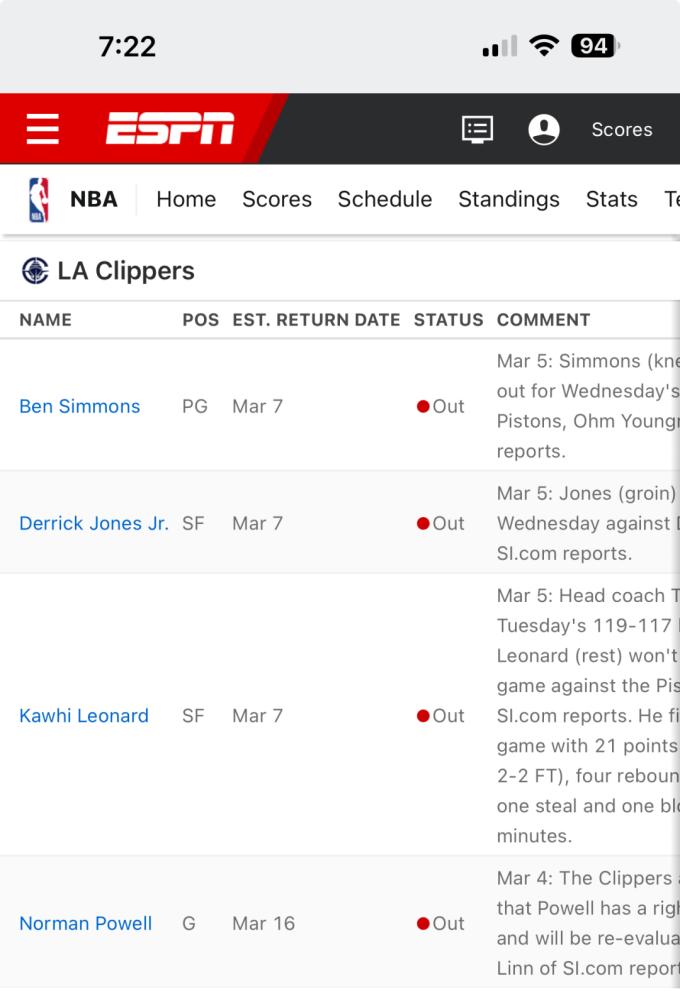The width and height of the screenshot is (680, 1000).
Task: Open Norman Powell player link
Action: tap(85, 923)
